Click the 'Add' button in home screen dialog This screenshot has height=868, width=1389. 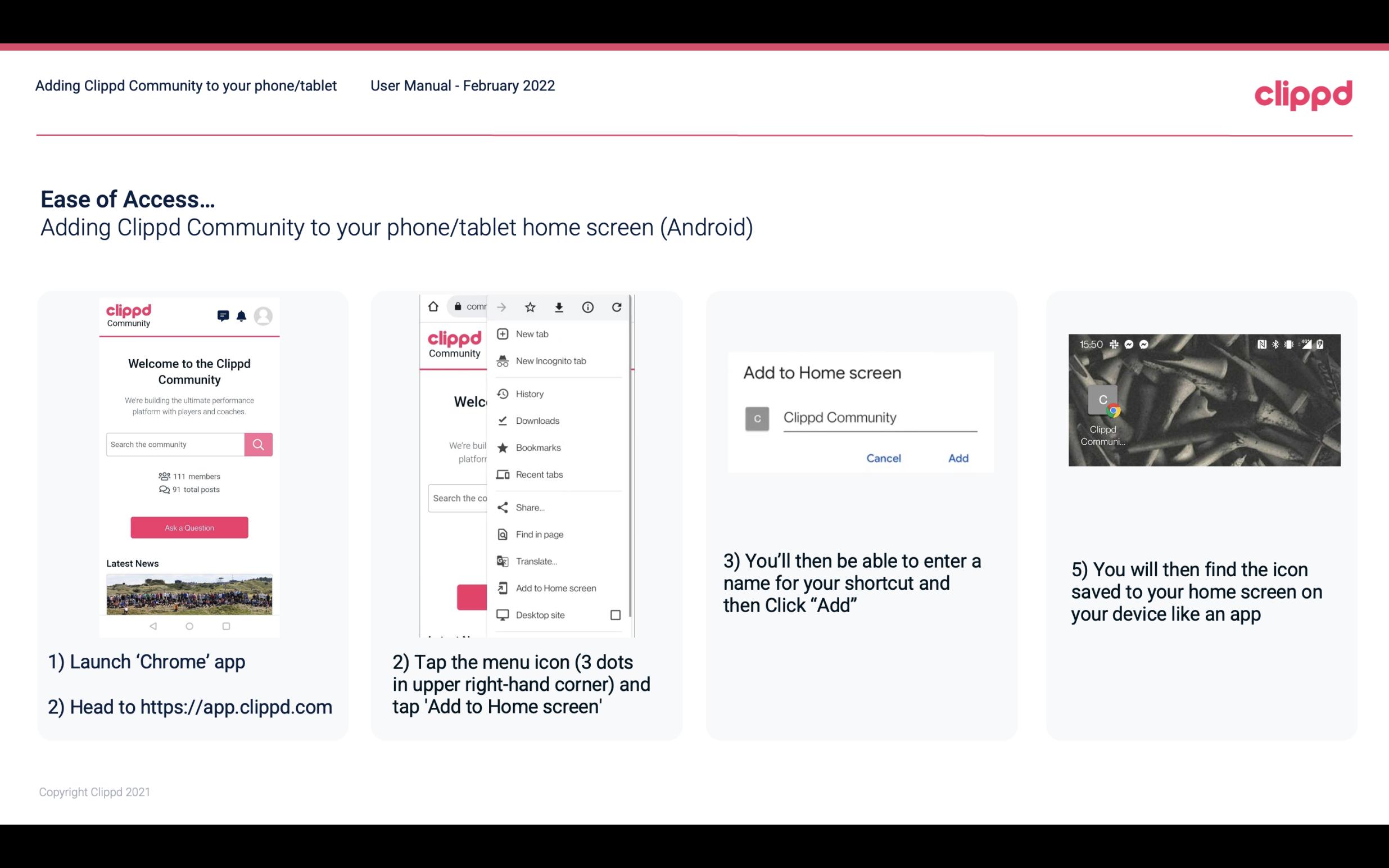click(958, 458)
